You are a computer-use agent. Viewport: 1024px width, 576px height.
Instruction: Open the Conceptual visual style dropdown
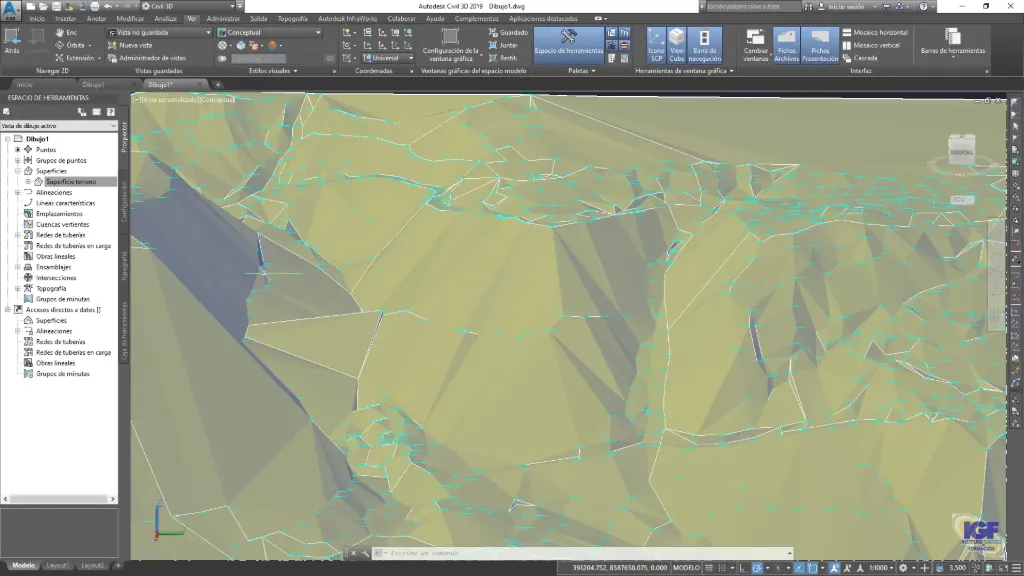coord(270,32)
